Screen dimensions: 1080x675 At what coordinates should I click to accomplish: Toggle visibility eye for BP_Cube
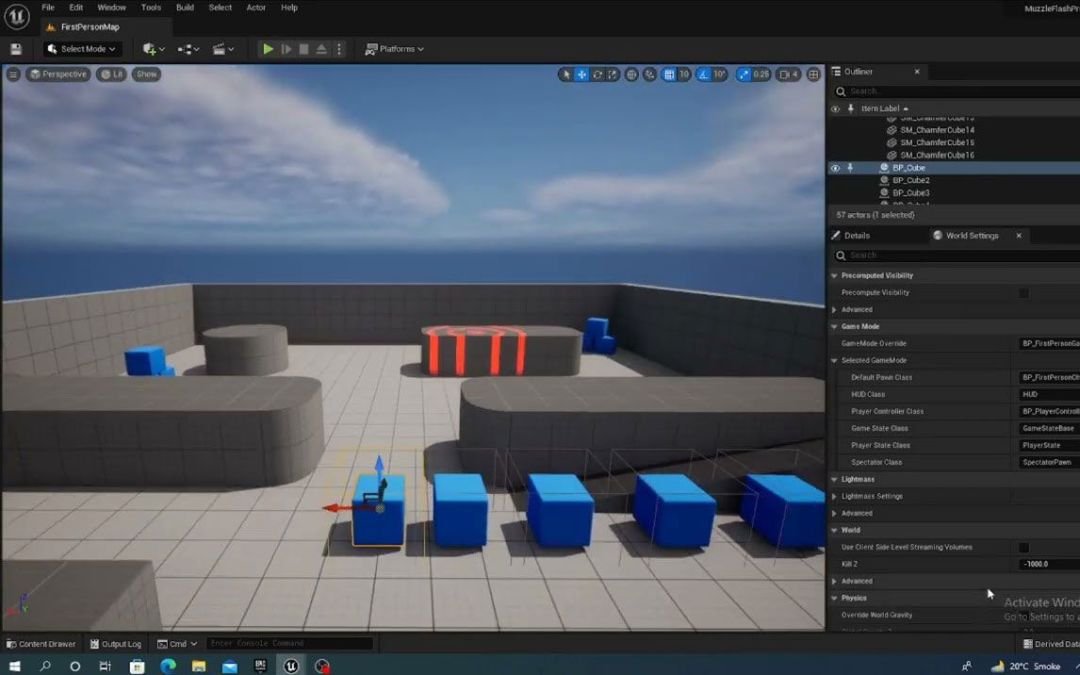[835, 168]
